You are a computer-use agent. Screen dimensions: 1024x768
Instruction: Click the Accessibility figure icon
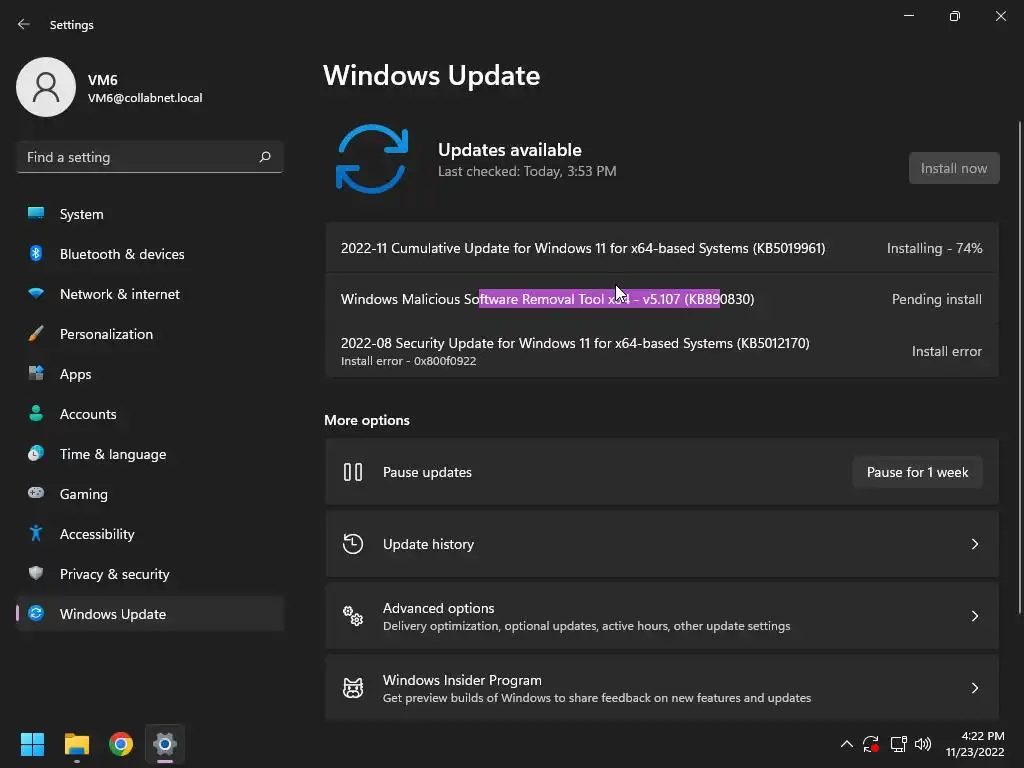pos(36,534)
